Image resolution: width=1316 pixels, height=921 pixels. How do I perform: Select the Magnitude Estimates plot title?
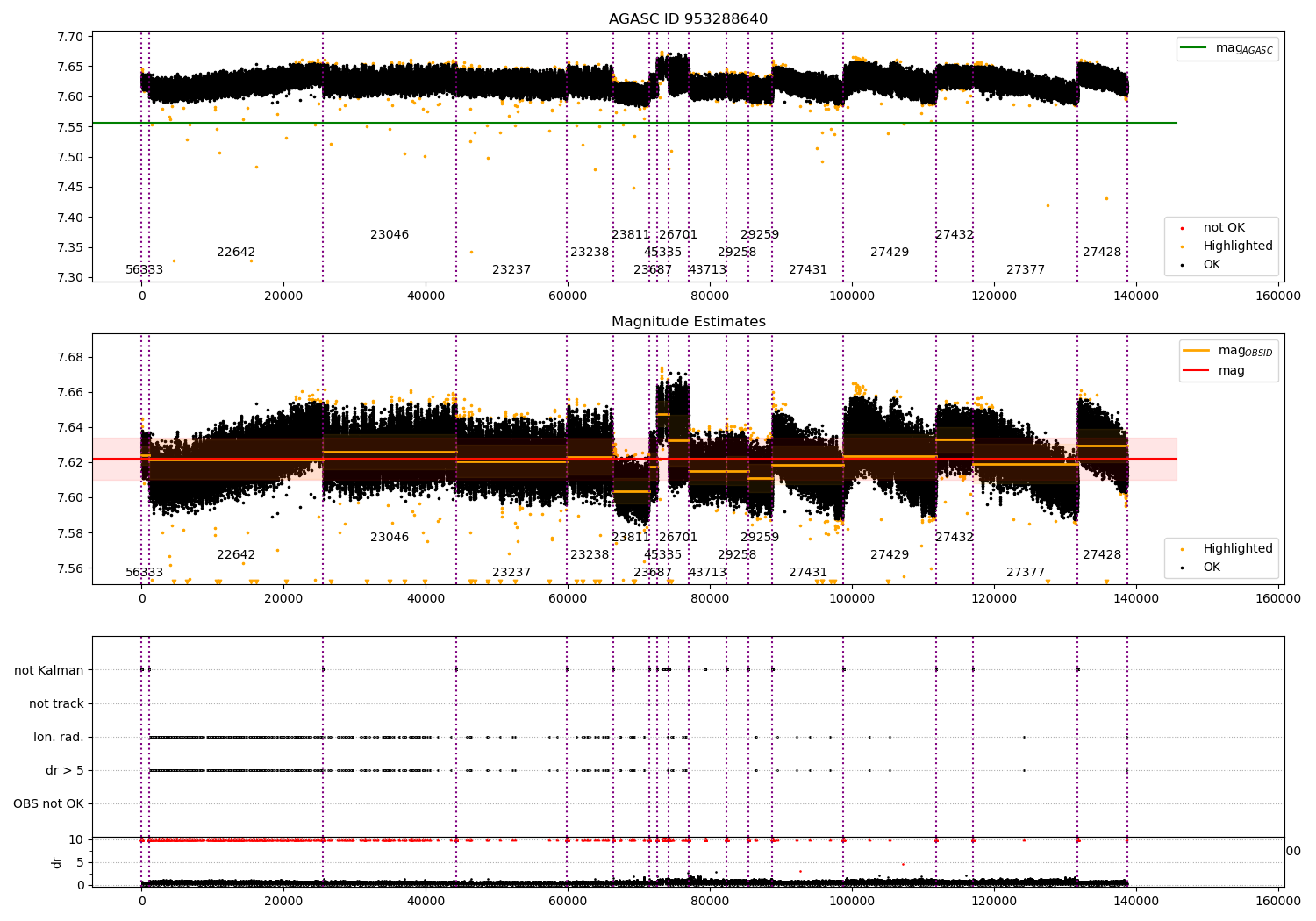click(688, 322)
